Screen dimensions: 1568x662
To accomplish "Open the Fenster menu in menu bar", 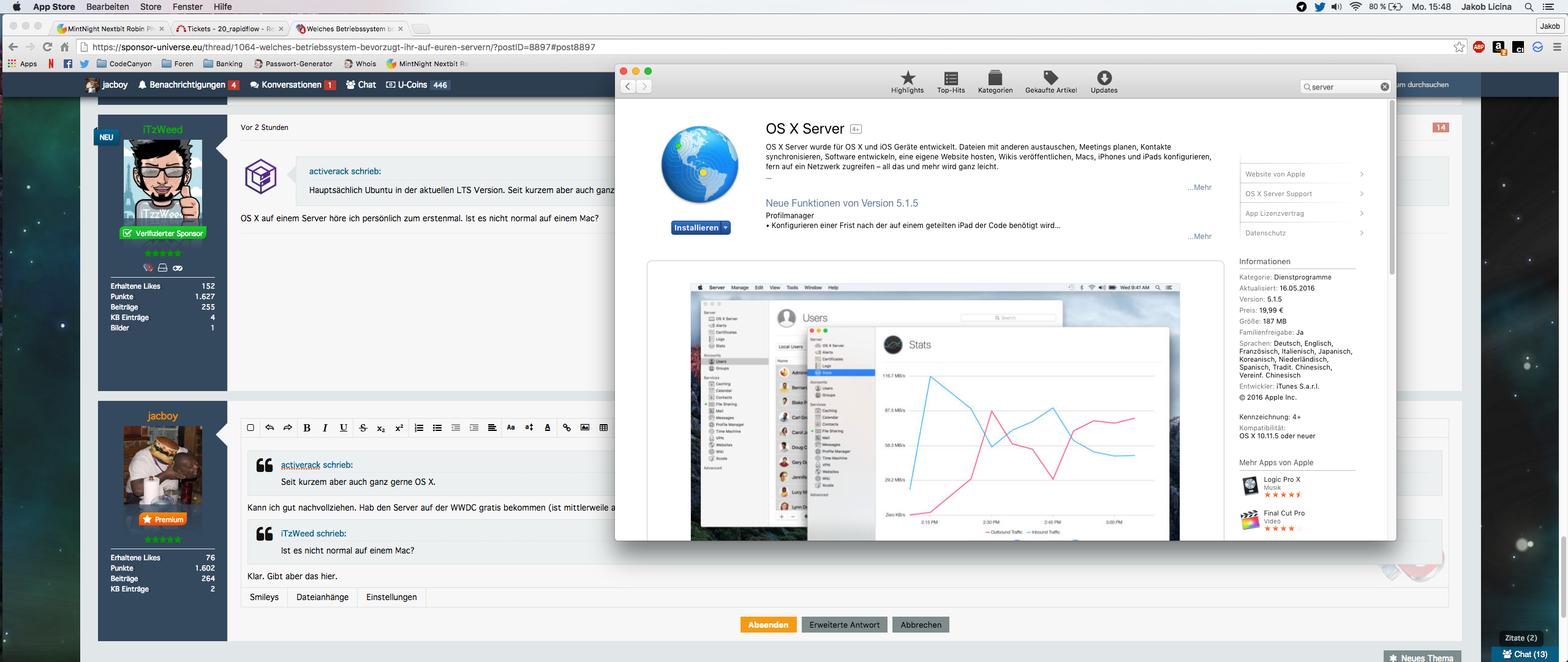I will click(x=187, y=7).
